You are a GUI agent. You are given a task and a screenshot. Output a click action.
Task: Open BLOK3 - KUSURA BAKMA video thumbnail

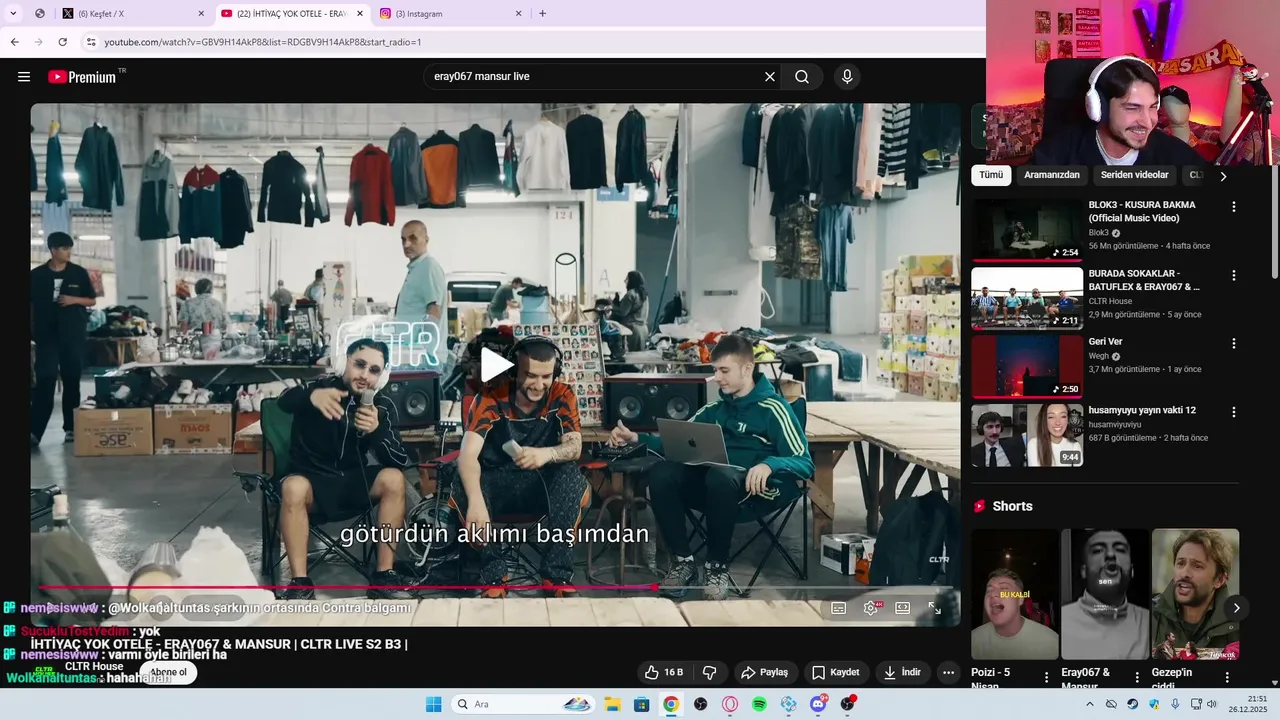[x=1027, y=230]
